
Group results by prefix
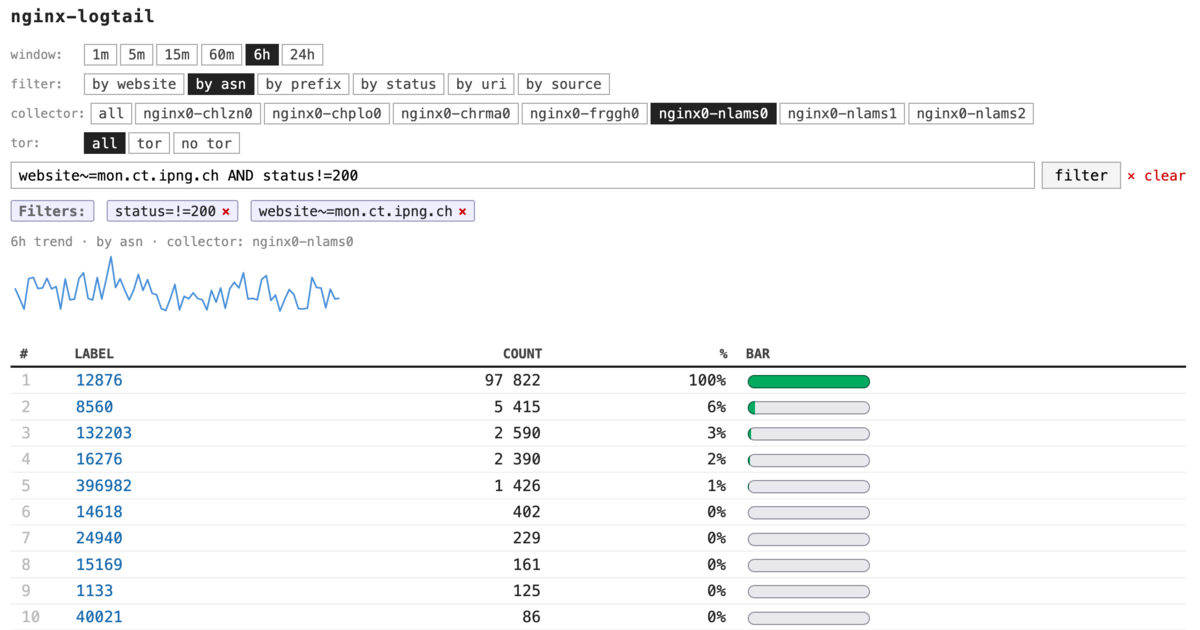[303, 84]
